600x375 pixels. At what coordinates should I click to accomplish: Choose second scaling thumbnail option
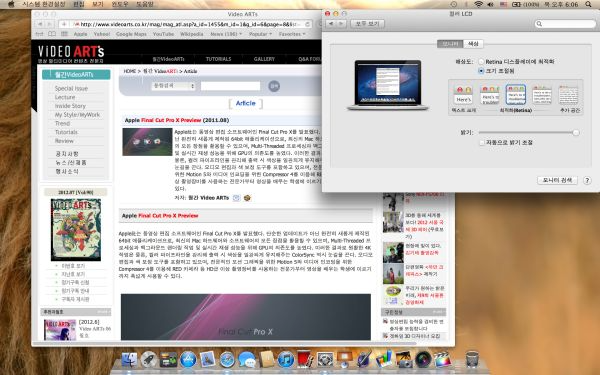pyautogui.click(x=490, y=95)
